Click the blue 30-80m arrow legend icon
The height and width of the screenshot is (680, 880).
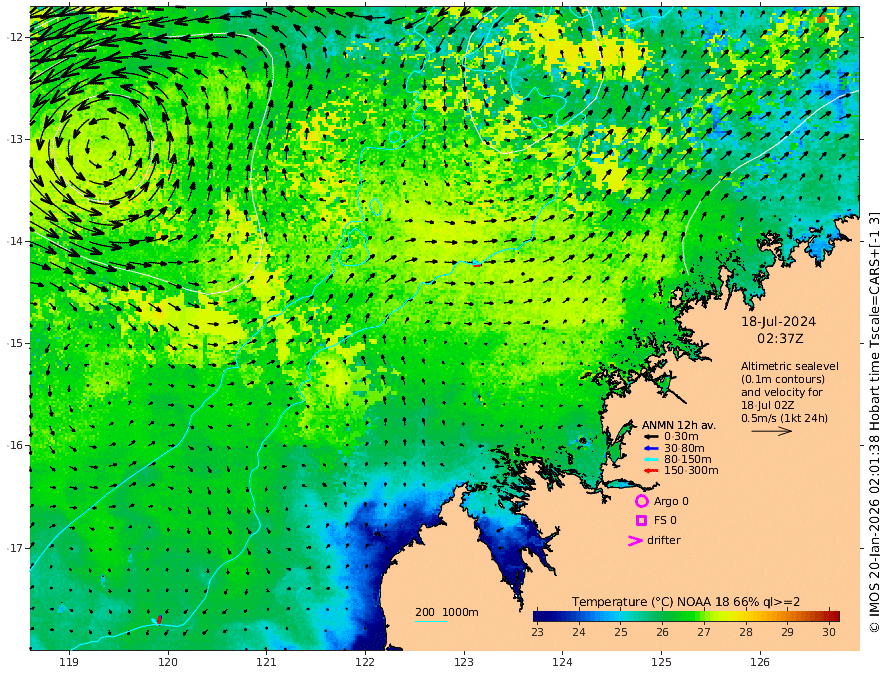click(x=650, y=448)
